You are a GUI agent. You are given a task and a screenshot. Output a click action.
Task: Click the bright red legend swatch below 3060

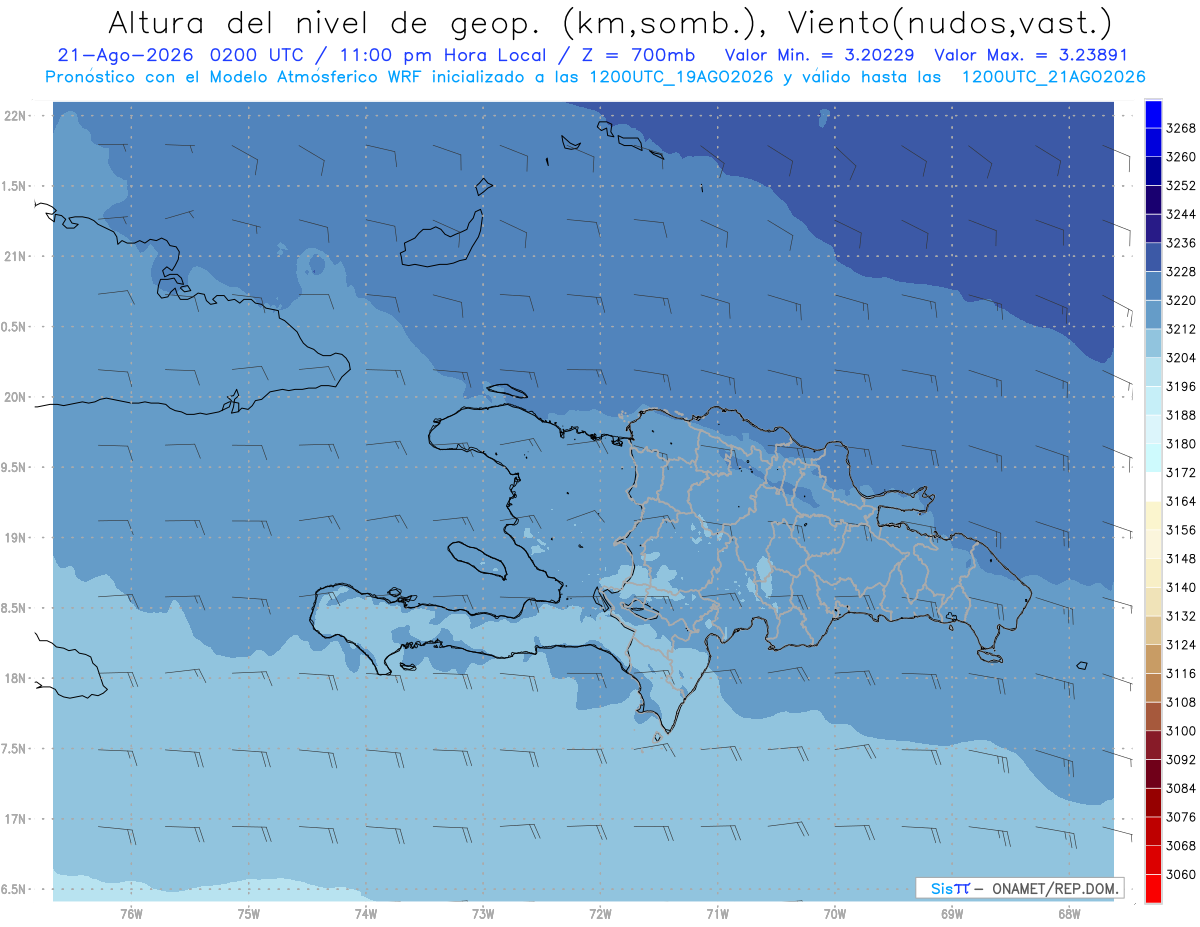click(x=1153, y=888)
